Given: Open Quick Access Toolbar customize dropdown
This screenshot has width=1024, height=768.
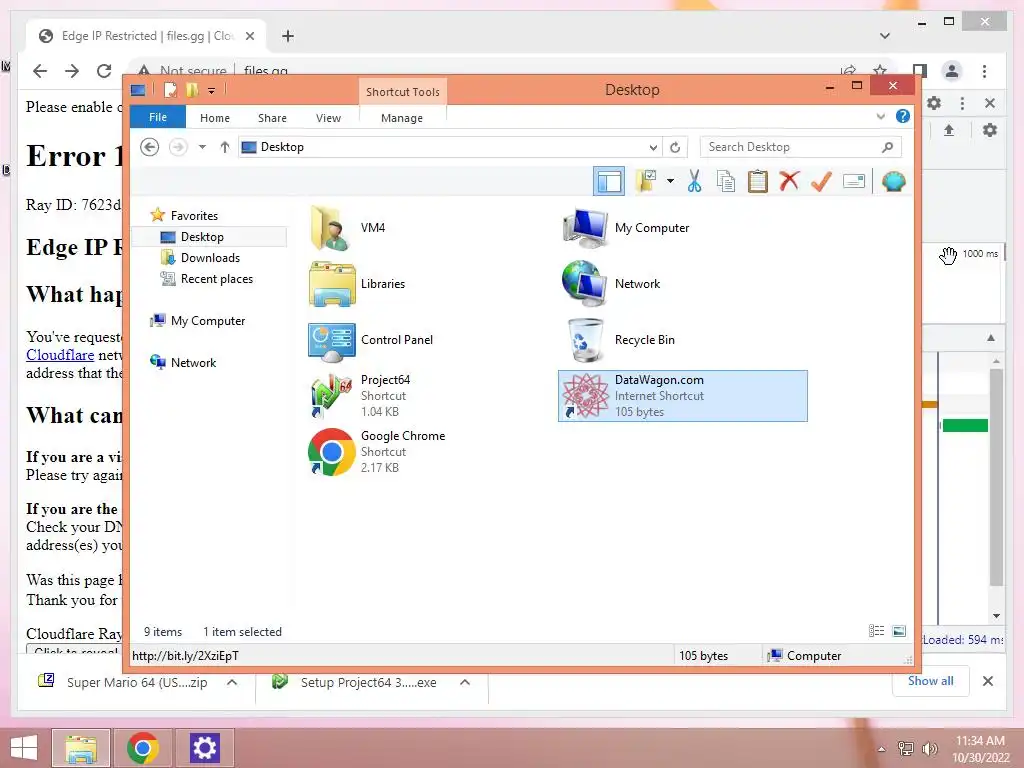Looking at the screenshot, I should [x=212, y=90].
